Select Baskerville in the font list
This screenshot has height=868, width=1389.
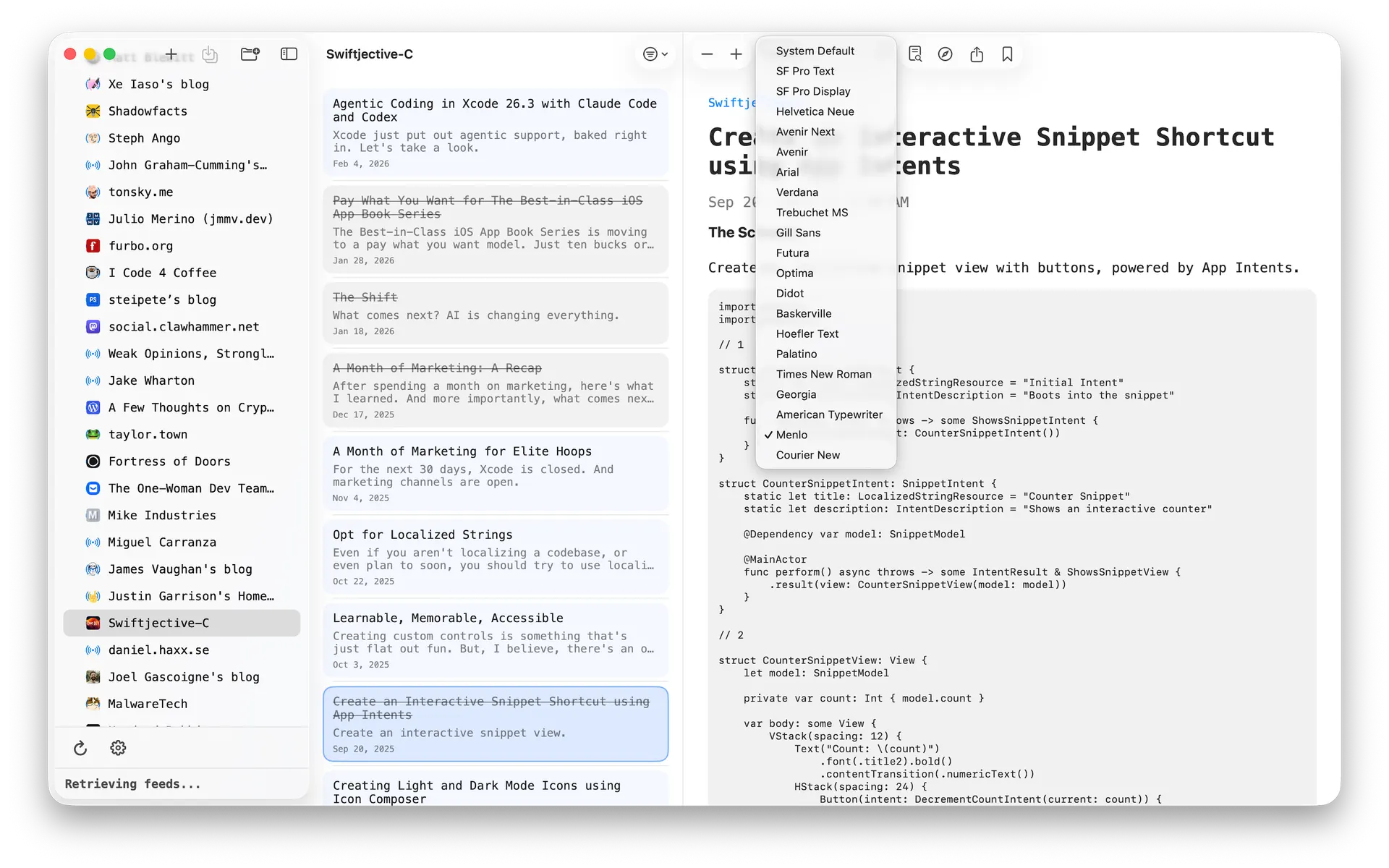825,313
